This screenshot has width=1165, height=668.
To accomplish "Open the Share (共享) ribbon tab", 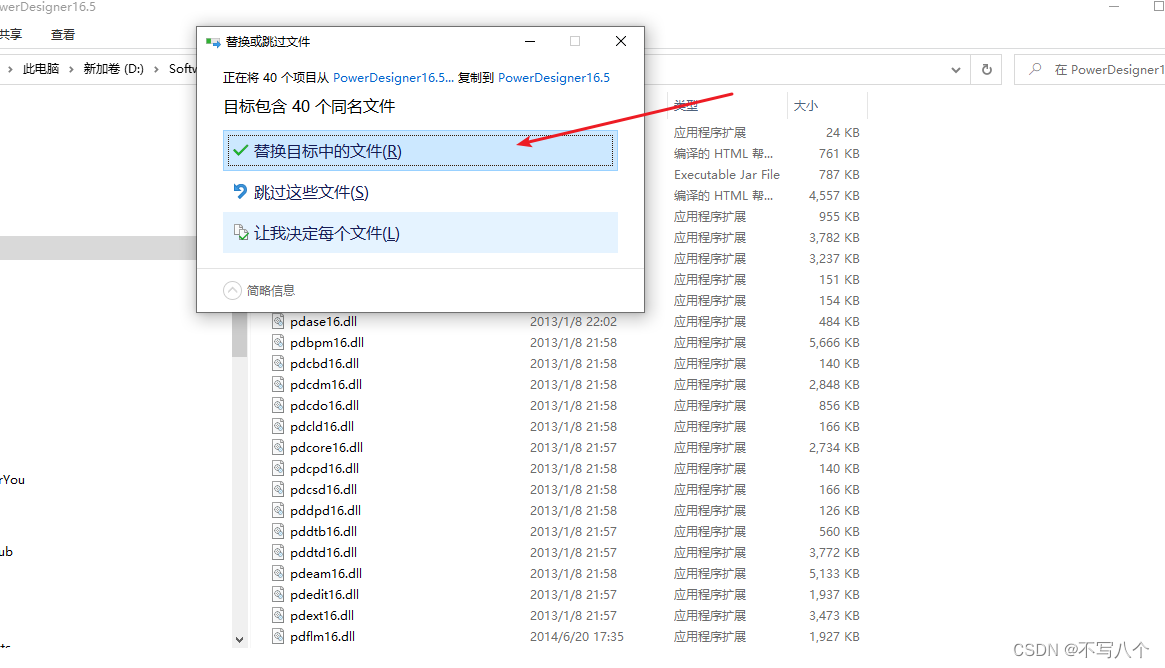I will click(x=10, y=34).
